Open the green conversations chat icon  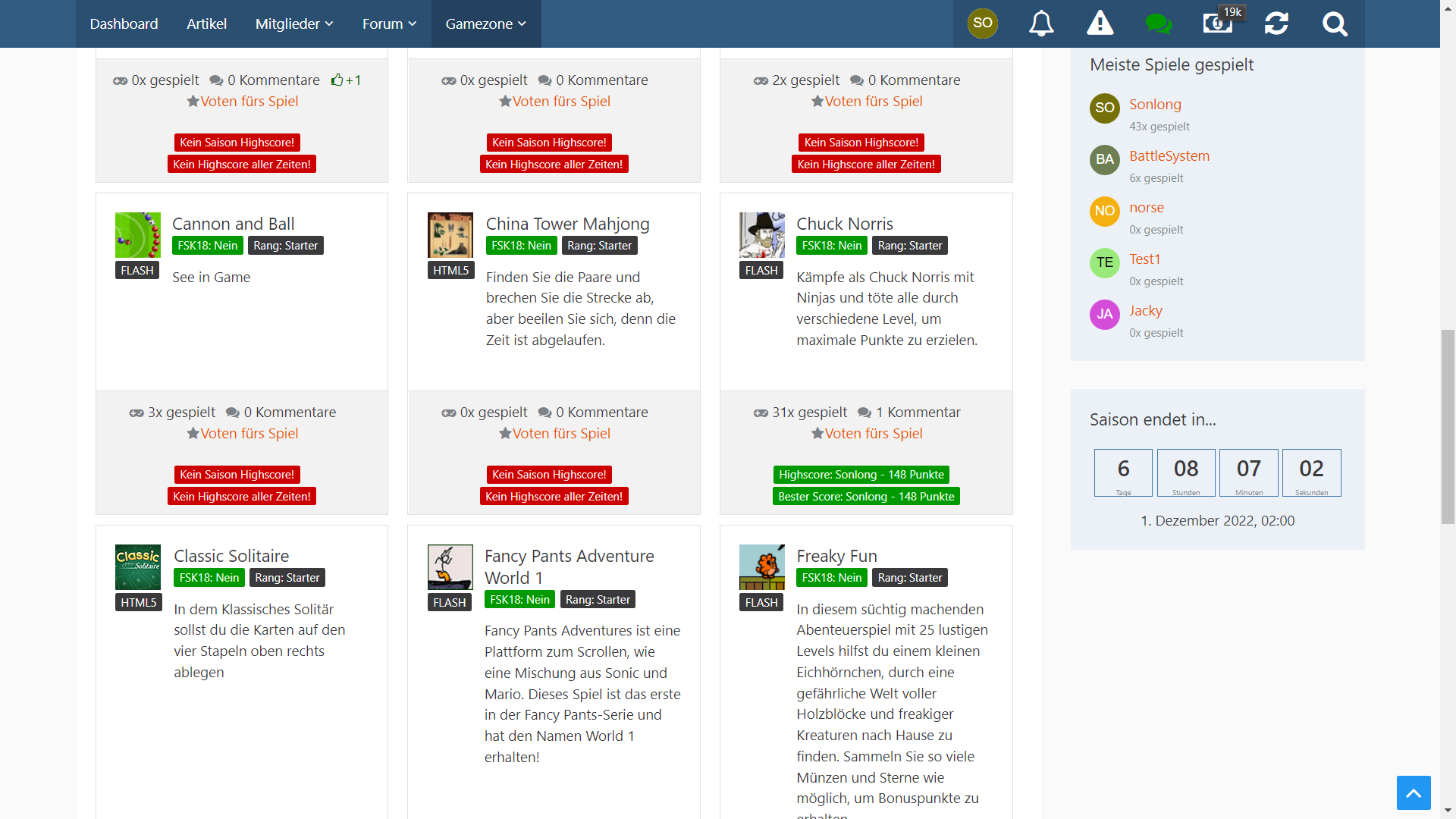tap(1158, 24)
